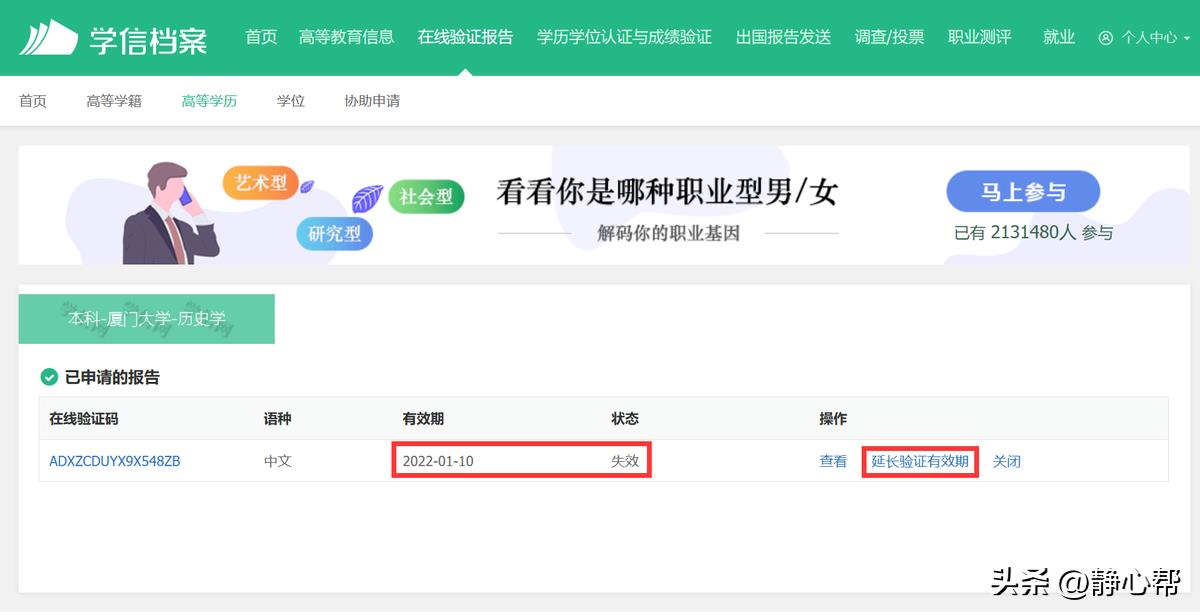
Task: Click the 有效期 column header
Action: 423,418
